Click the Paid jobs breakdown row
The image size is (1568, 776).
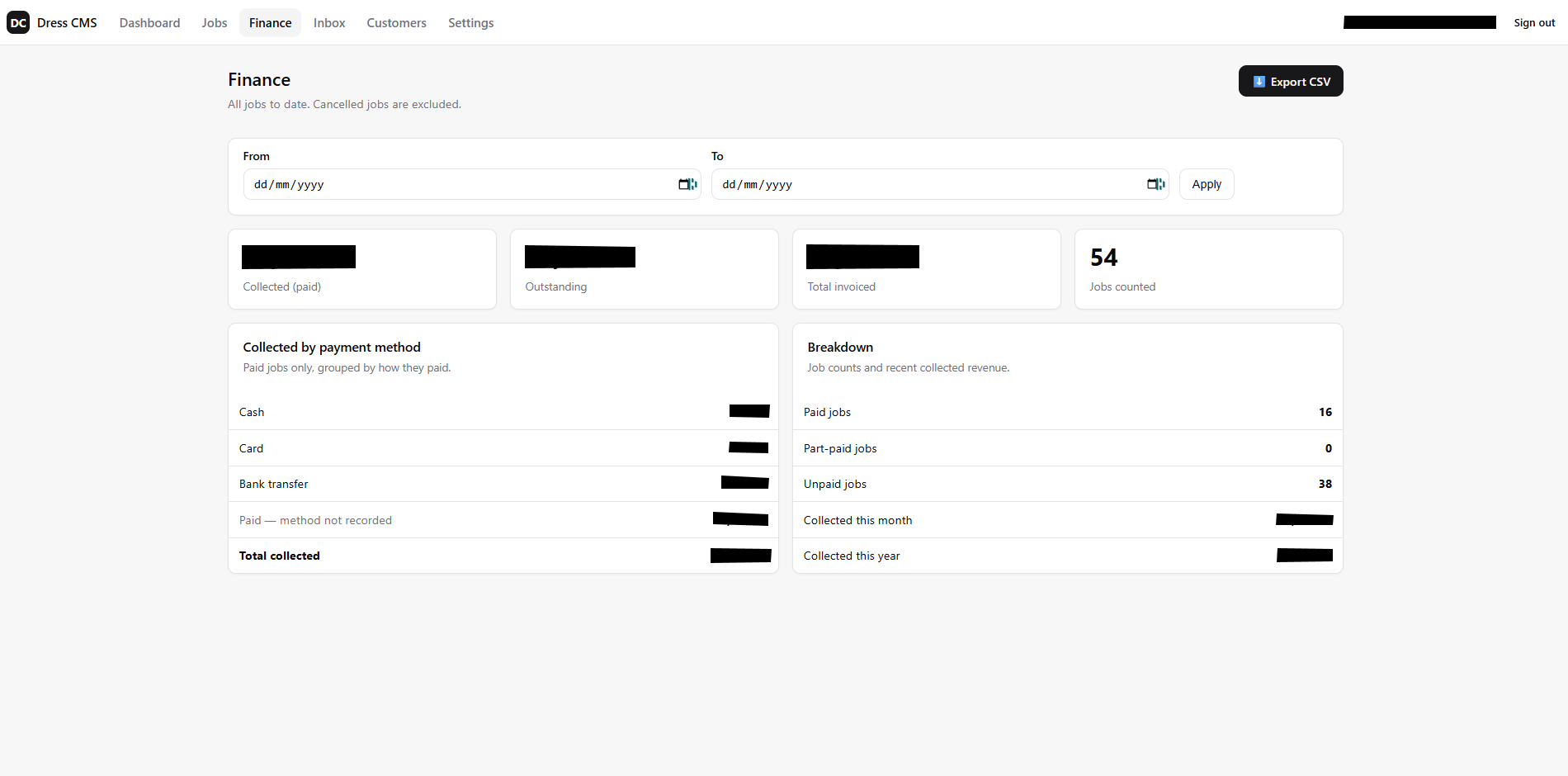tap(1068, 412)
